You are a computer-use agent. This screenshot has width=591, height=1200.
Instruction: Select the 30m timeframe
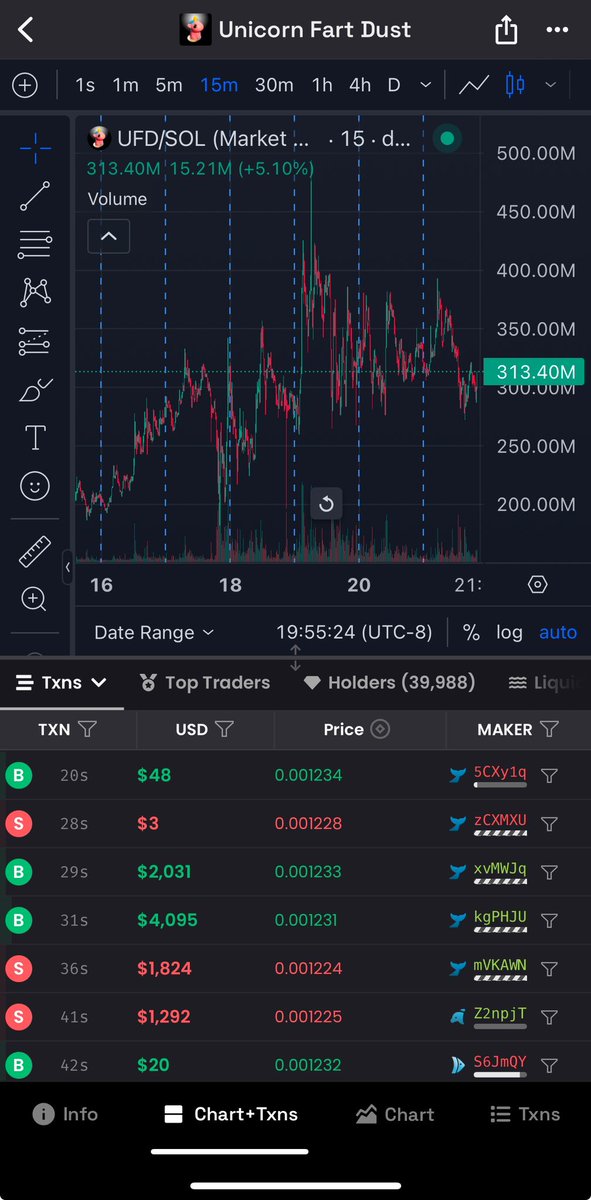point(274,85)
